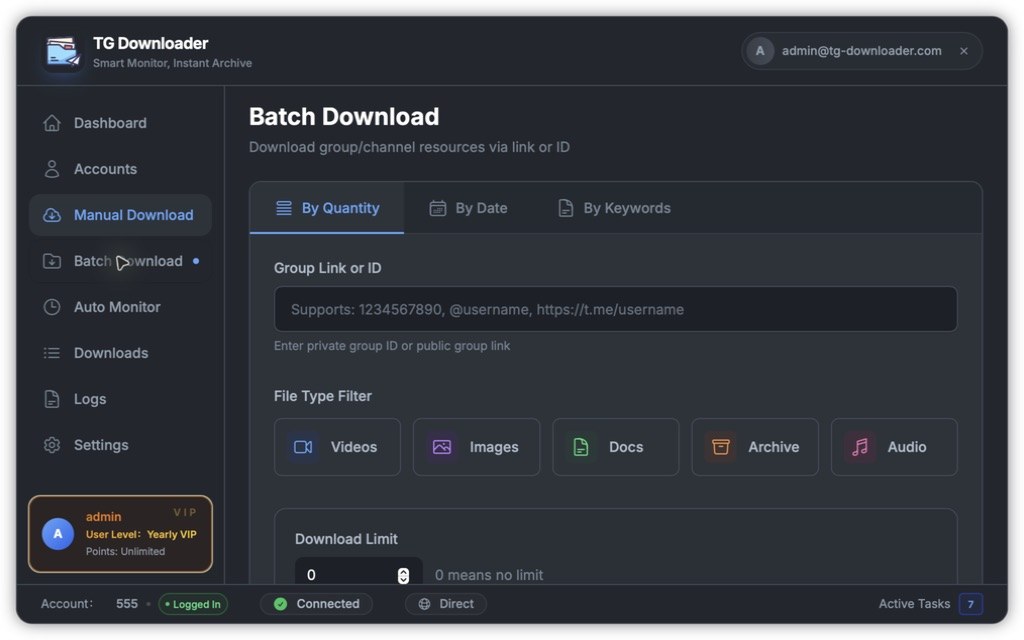Toggle the Archive file type filter
Image resolution: width=1024 pixels, height=640 pixels.
754,447
